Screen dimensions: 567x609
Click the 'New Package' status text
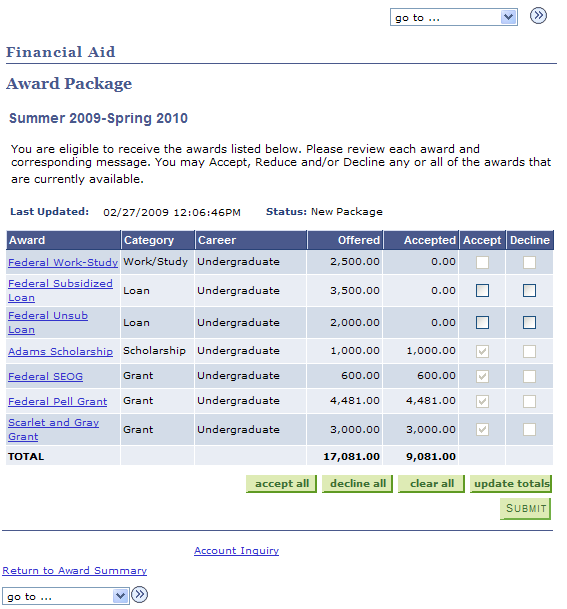coord(347,212)
